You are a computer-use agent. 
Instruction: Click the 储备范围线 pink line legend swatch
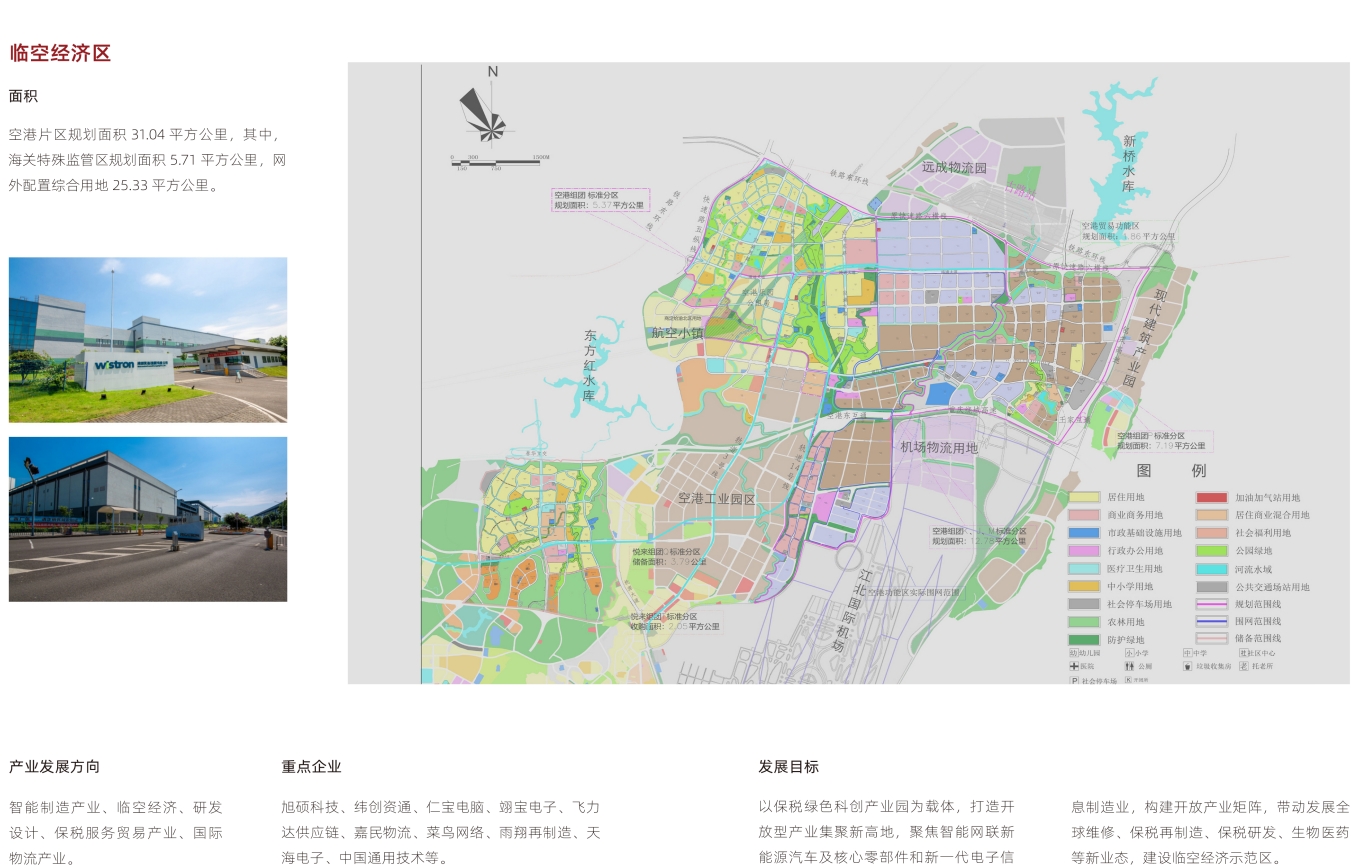(1212, 638)
